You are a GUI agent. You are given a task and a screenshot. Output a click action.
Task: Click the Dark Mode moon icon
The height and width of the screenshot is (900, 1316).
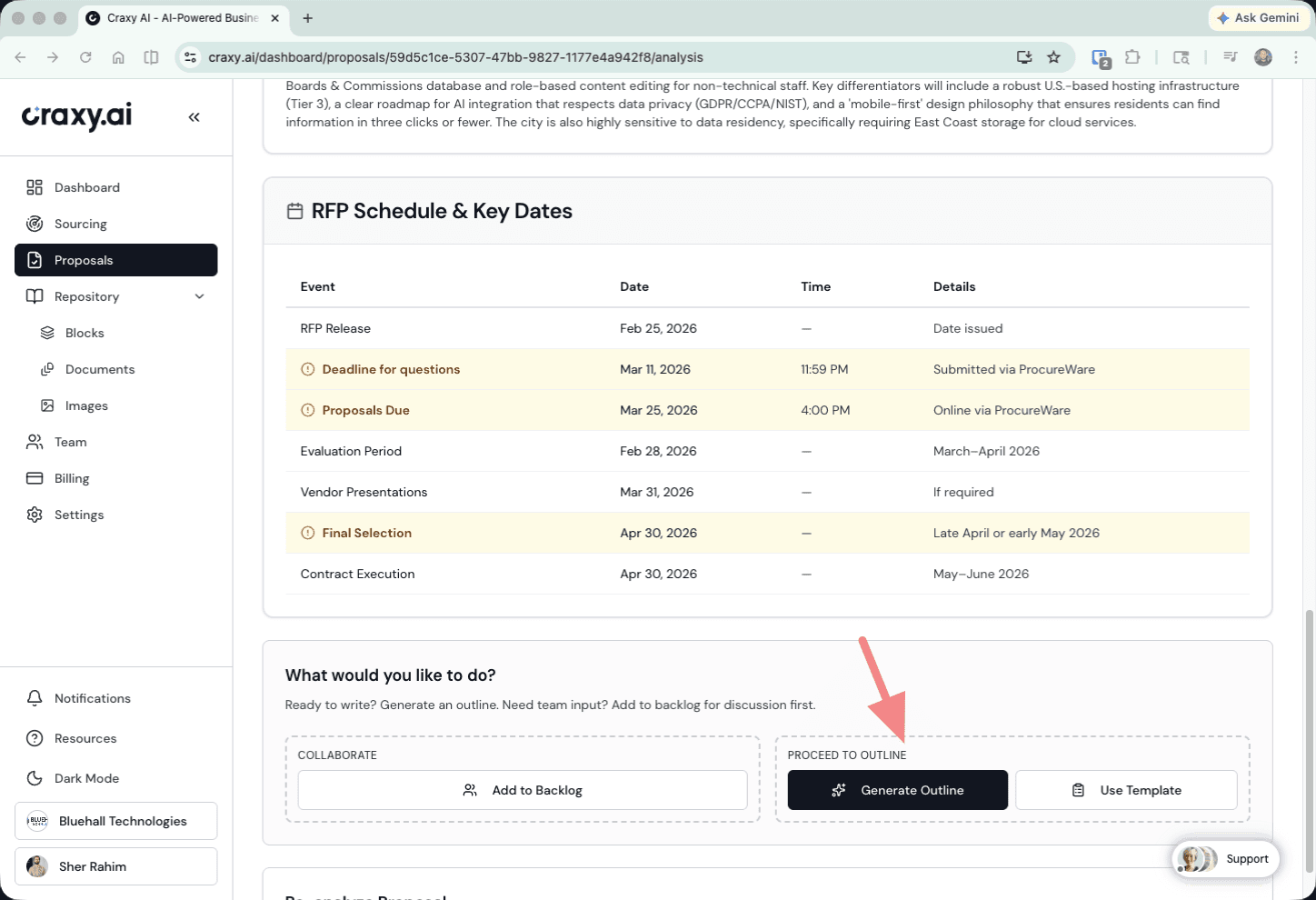[x=35, y=778]
